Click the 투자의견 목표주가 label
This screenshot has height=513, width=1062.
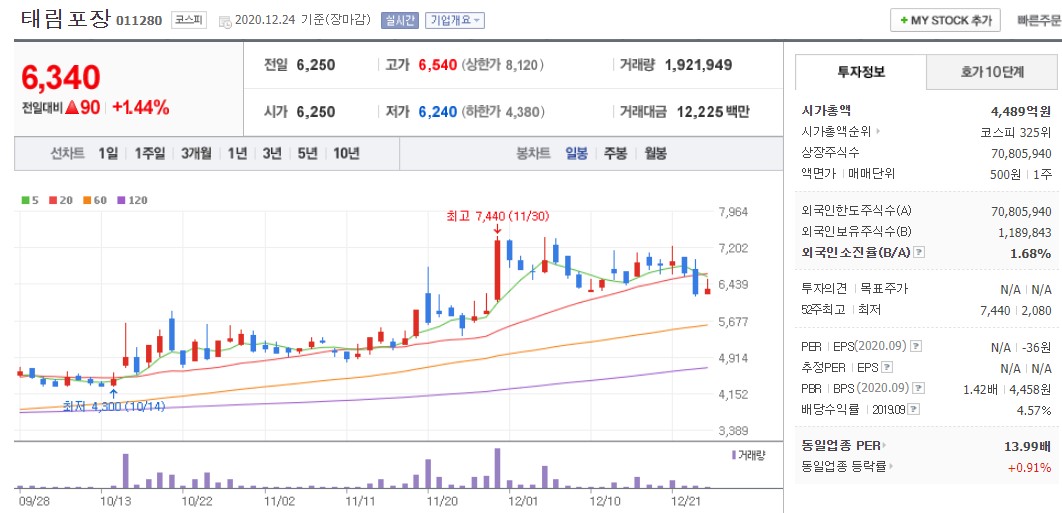855,289
